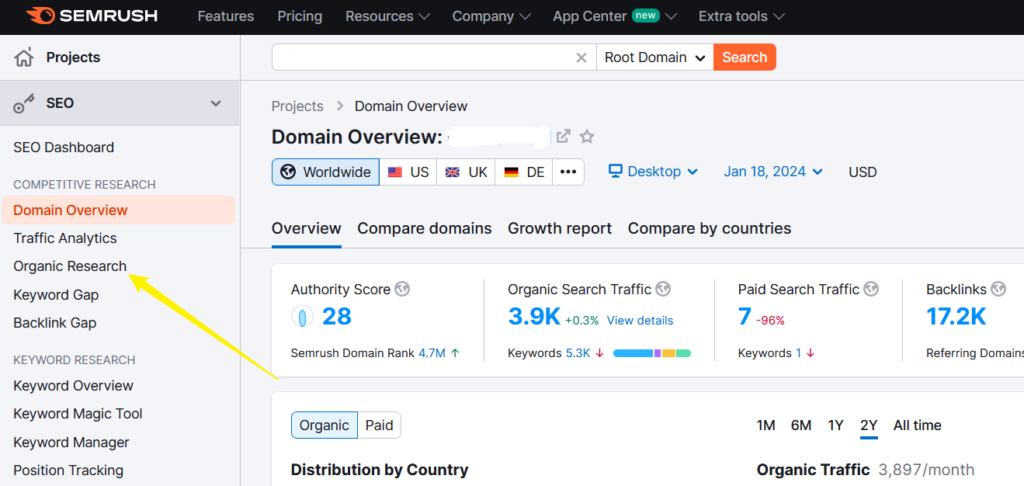Click the Desktop monitor icon
Viewport: 1024px width, 486px height.
click(615, 171)
